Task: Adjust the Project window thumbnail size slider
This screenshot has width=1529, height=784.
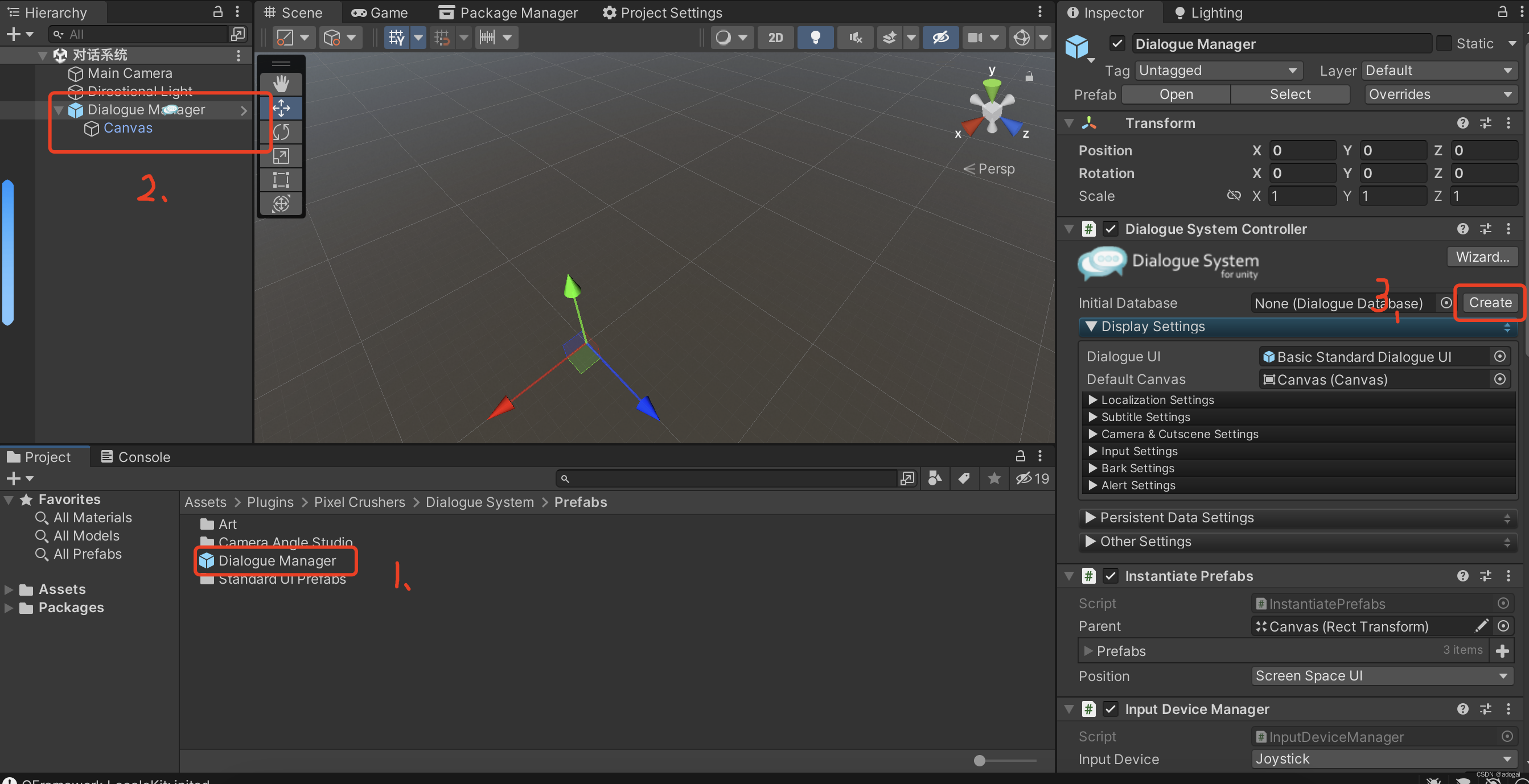Action: tap(979, 761)
